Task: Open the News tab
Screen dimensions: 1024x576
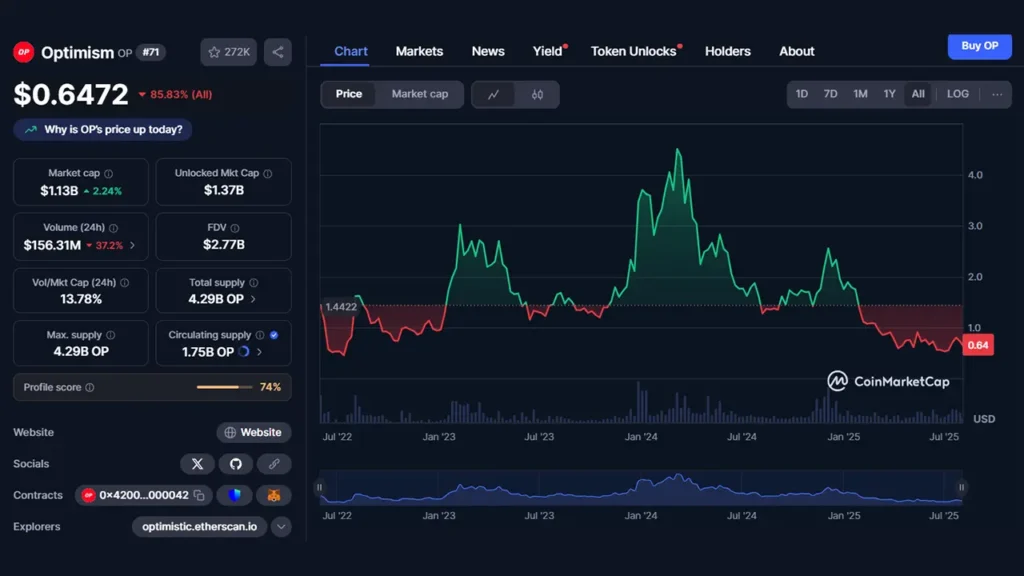Action: 488,51
